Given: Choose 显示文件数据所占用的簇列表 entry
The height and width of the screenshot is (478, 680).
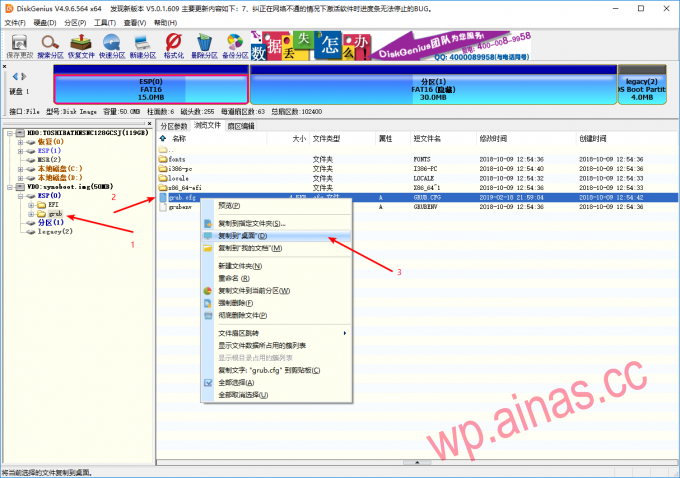Looking at the screenshot, I should pyautogui.click(x=276, y=345).
